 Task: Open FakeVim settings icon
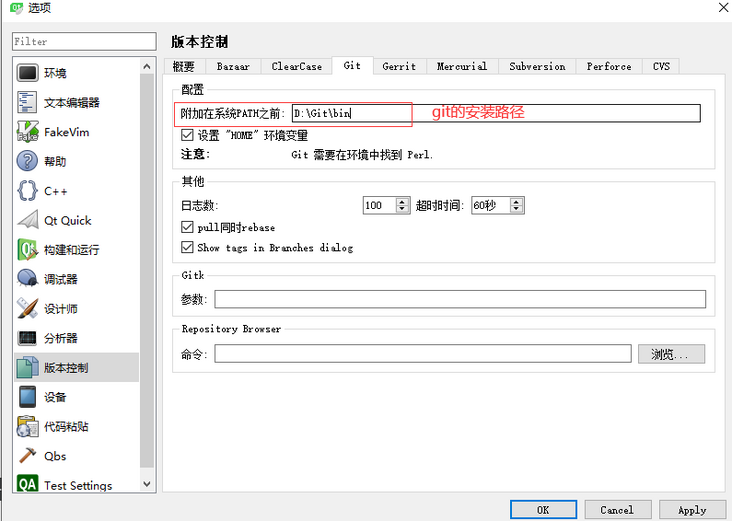point(27,132)
